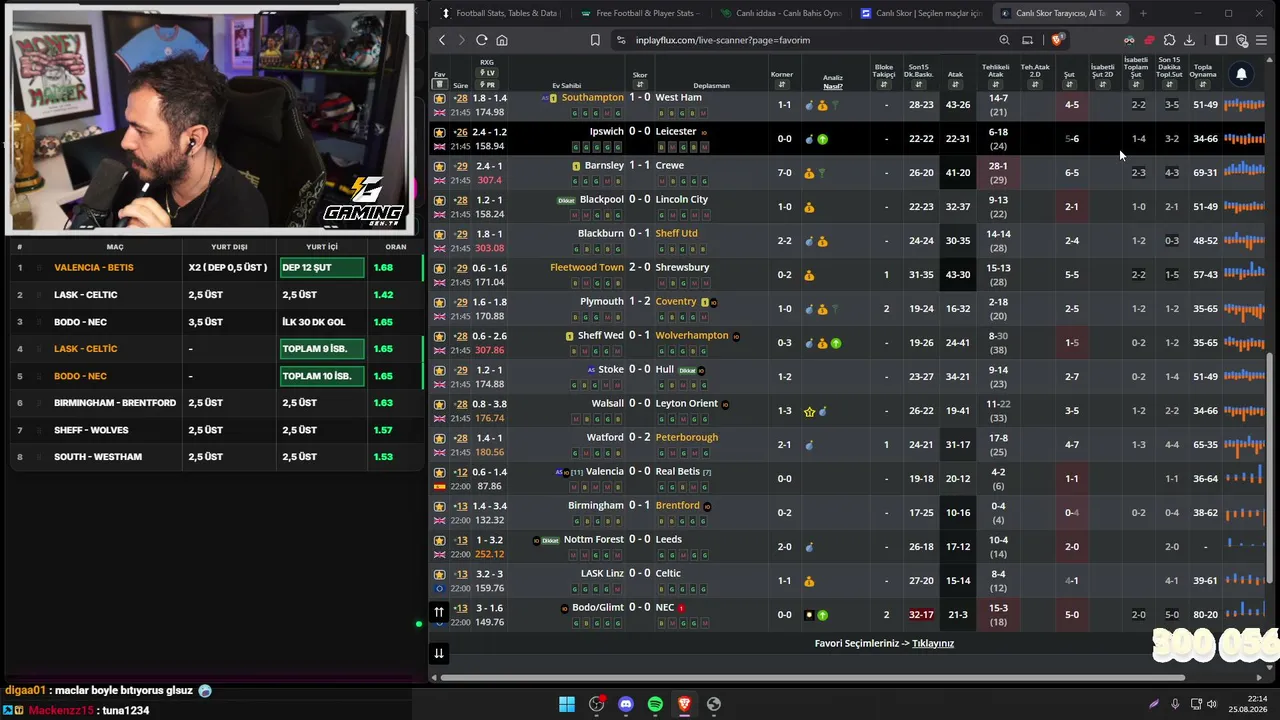Click the possession bar chart in Southampton row
1280x720 pixels.
click(x=1244, y=105)
